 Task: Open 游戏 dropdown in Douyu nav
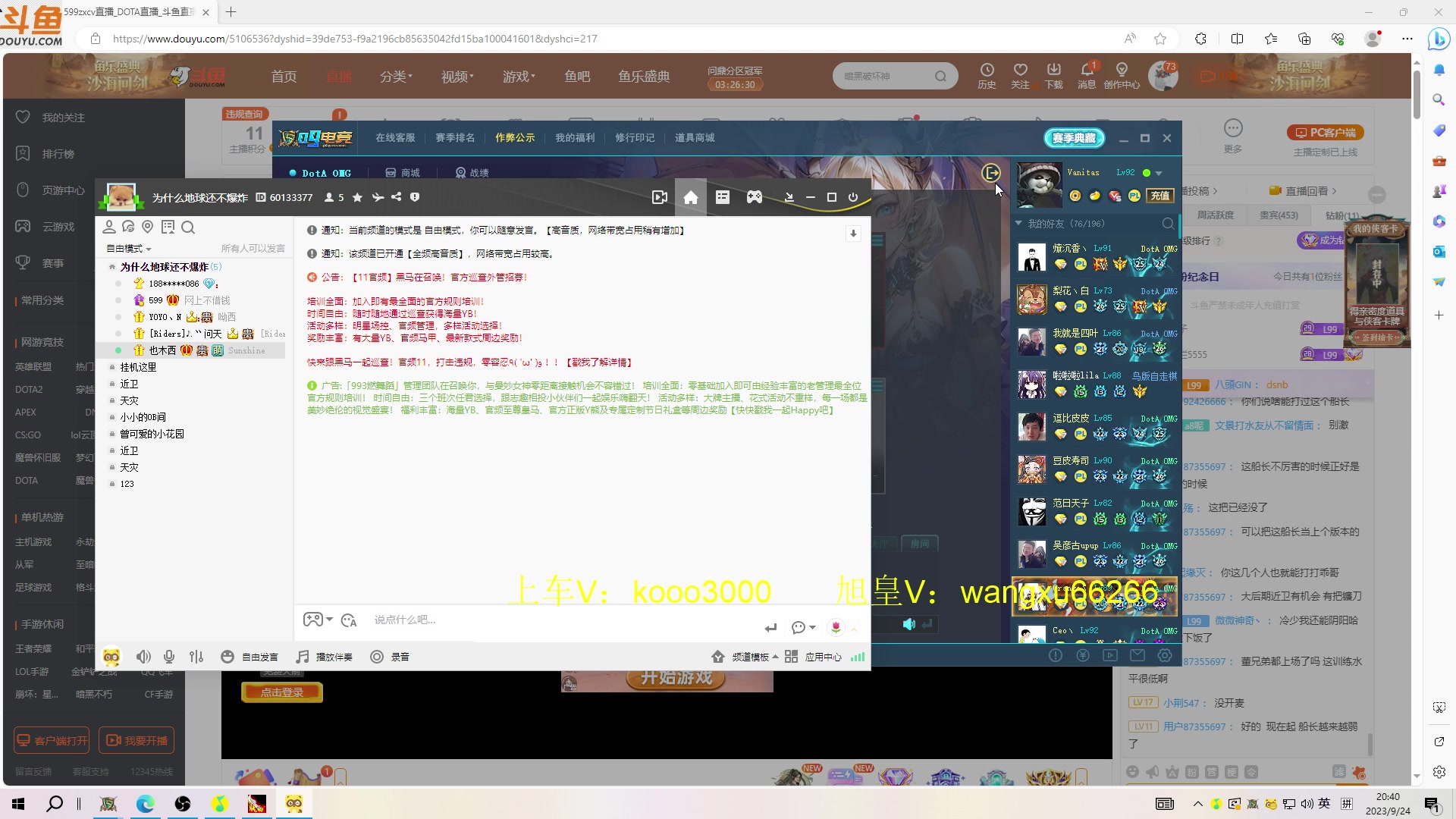tap(519, 77)
